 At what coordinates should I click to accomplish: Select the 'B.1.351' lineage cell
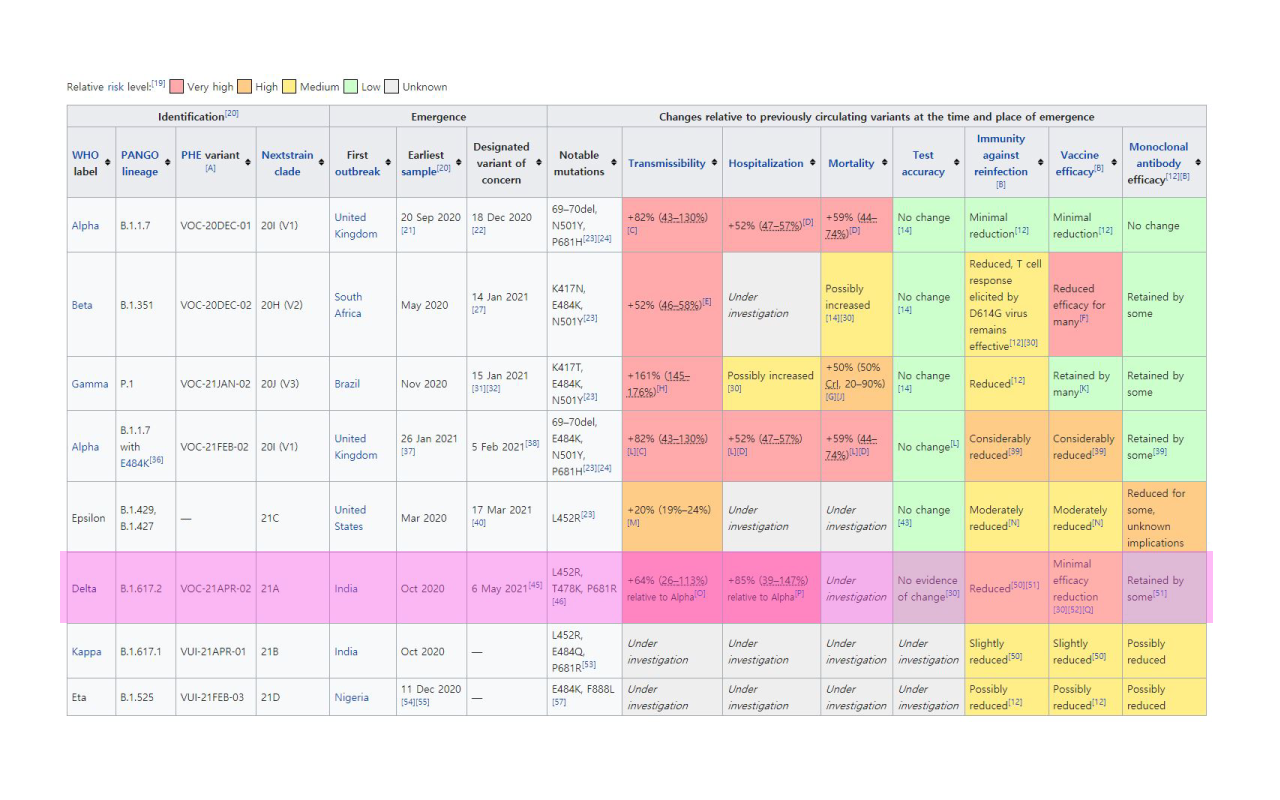pyautogui.click(x=146, y=305)
